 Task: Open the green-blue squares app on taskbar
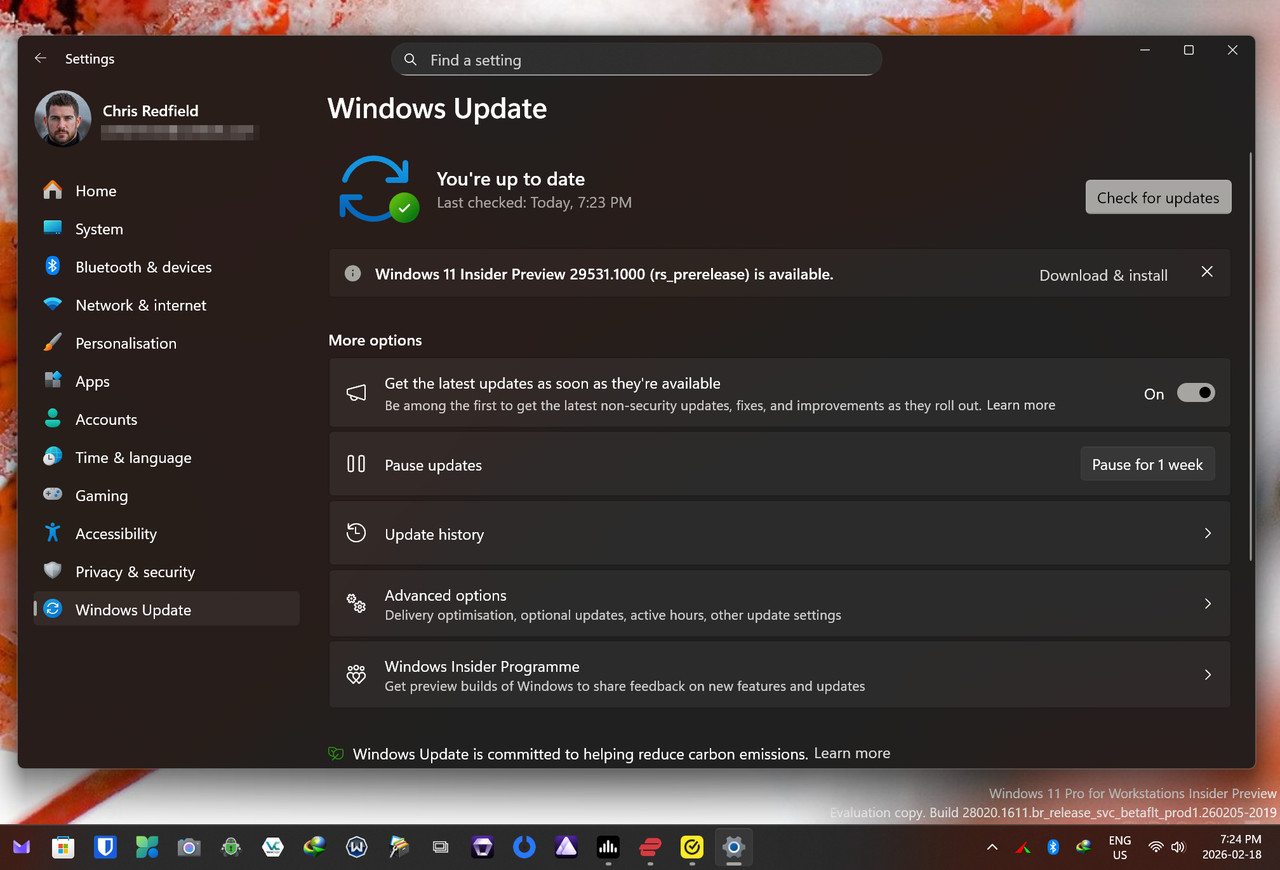(x=147, y=847)
